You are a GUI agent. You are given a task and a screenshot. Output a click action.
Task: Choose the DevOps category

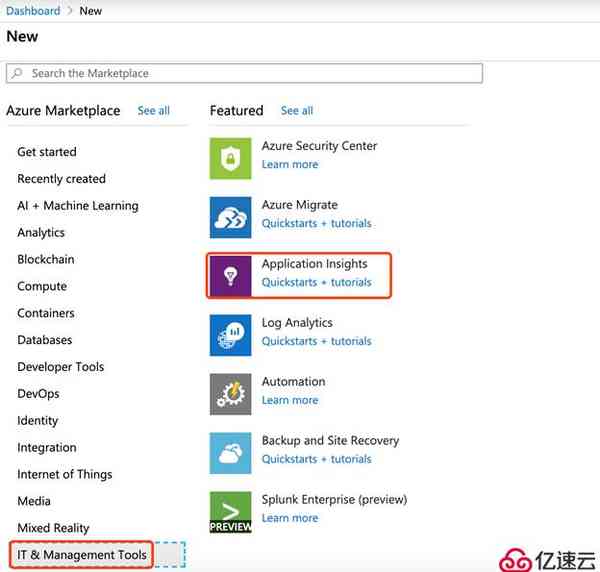coord(38,394)
